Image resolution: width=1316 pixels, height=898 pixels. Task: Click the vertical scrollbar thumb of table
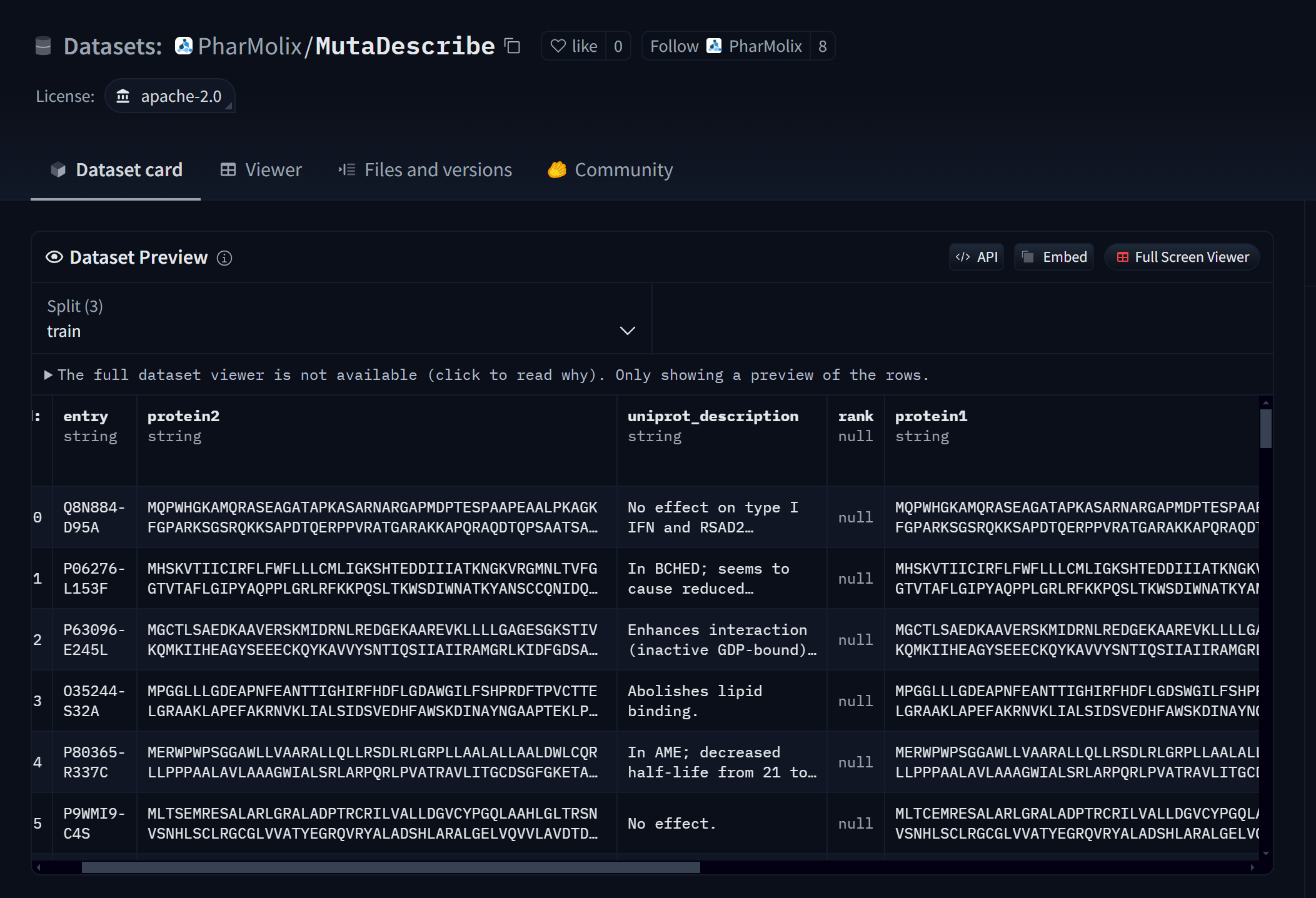(1265, 429)
